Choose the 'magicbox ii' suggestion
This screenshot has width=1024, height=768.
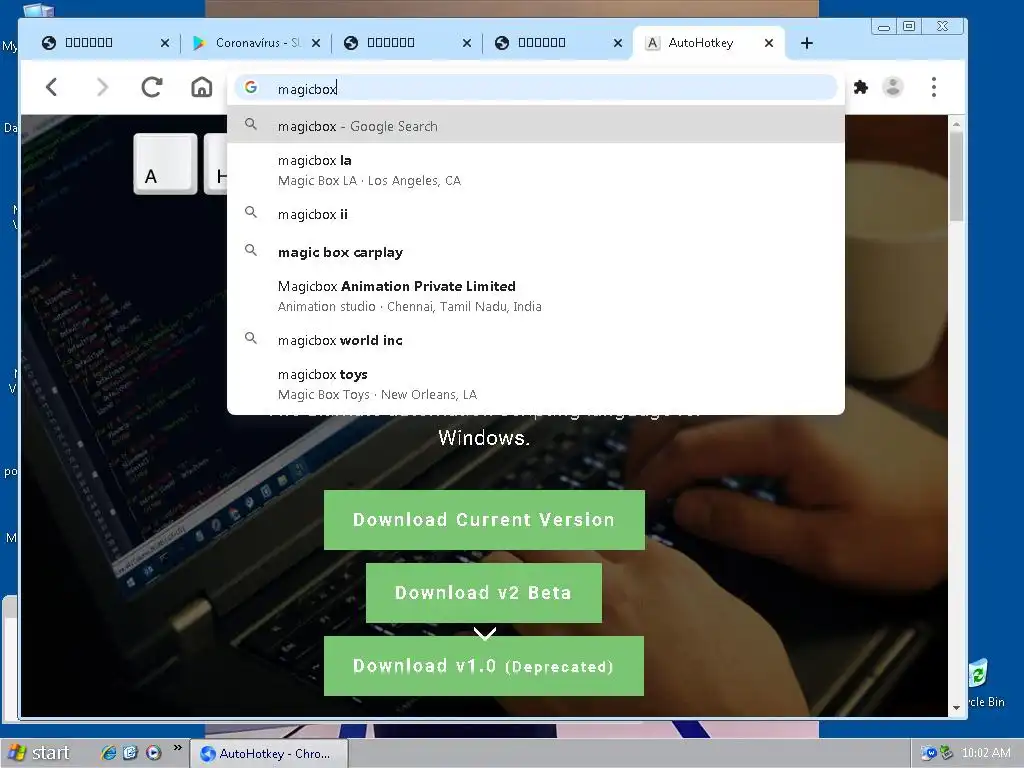536,214
